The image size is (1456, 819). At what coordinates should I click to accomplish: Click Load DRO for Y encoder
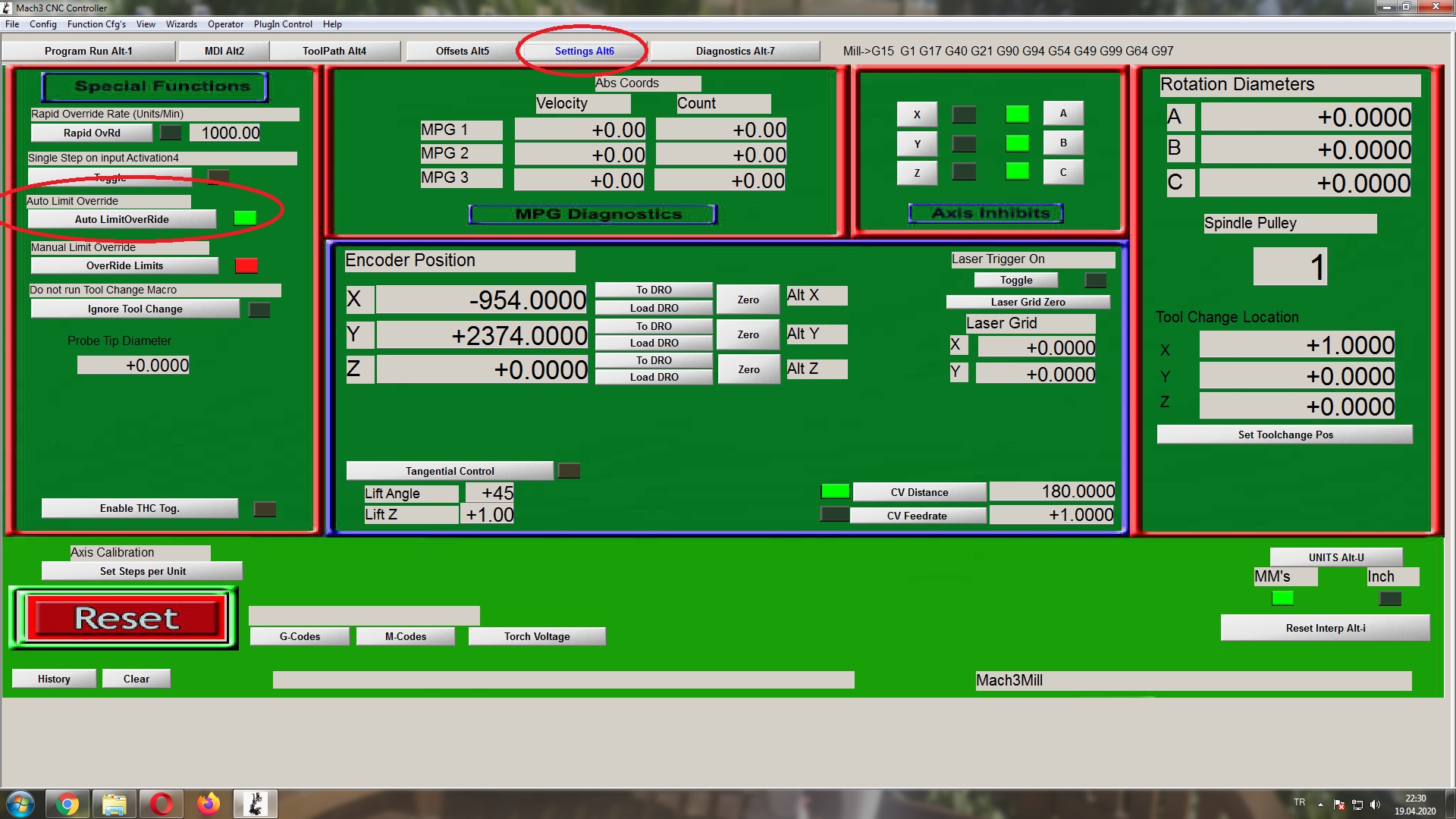(654, 343)
